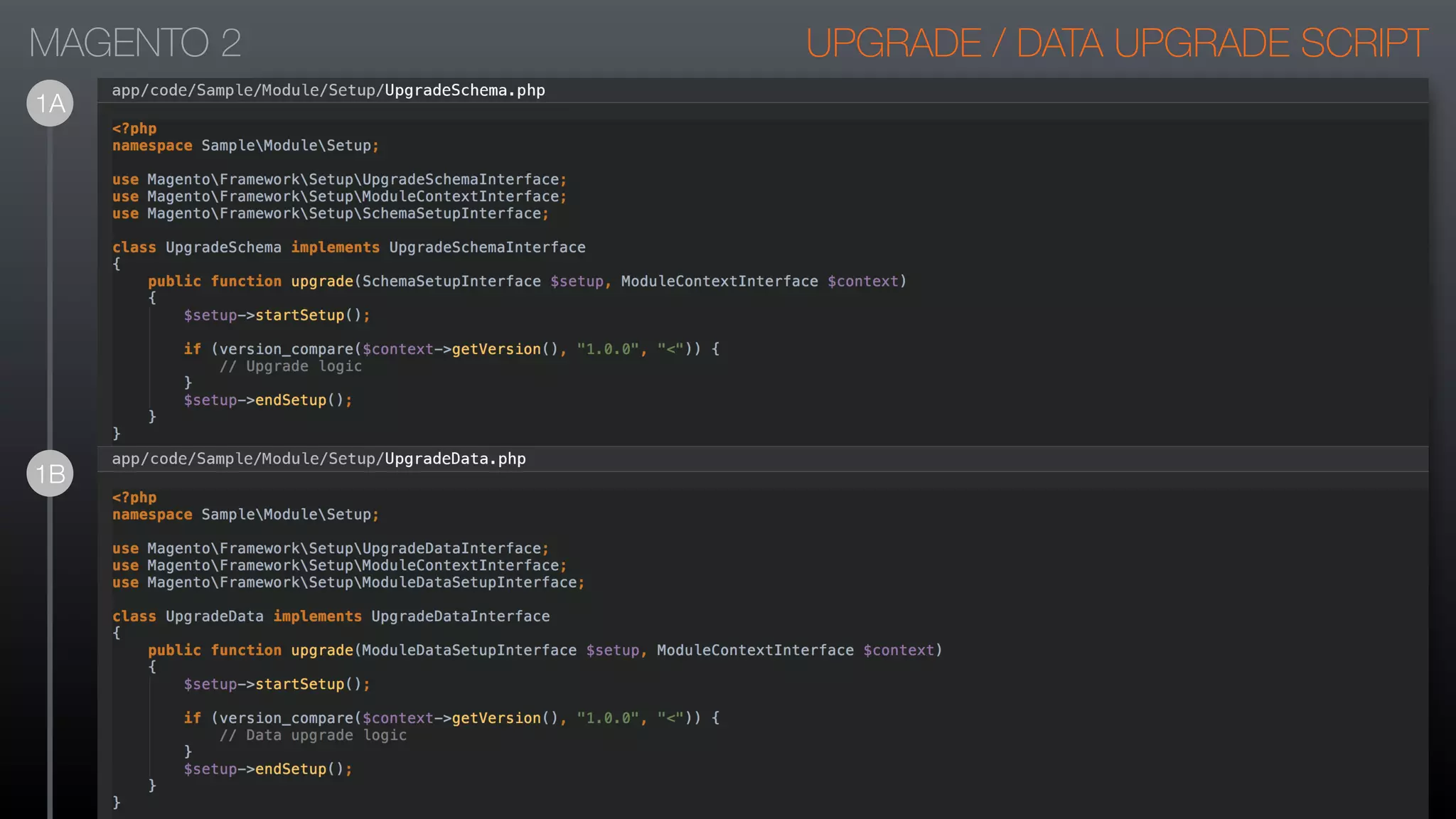The height and width of the screenshot is (819, 1456).
Task: Select the "use ...\UpgradeDataInterface;" line
Action: 331,549
